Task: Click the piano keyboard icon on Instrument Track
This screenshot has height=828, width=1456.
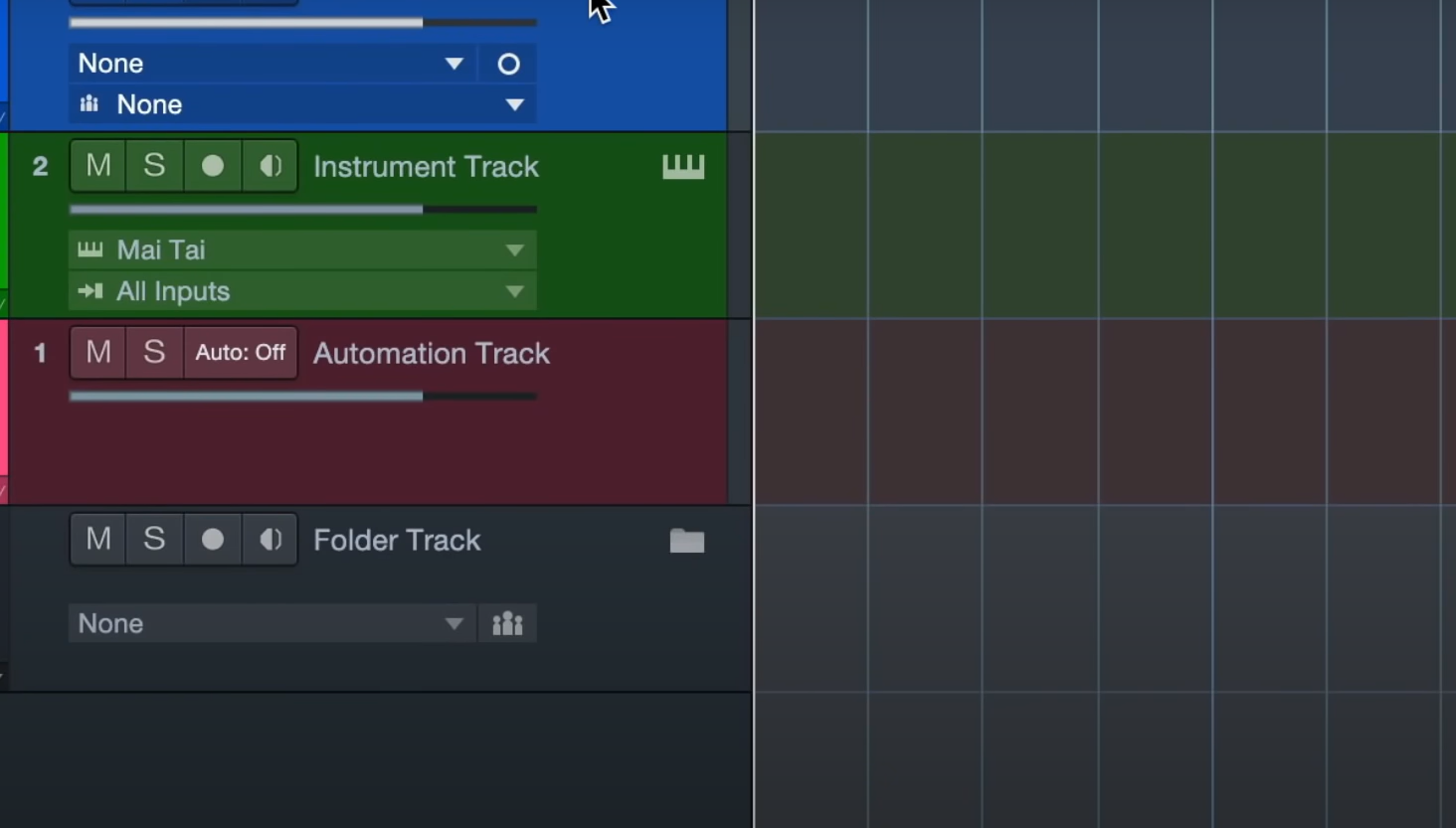Action: [683, 166]
